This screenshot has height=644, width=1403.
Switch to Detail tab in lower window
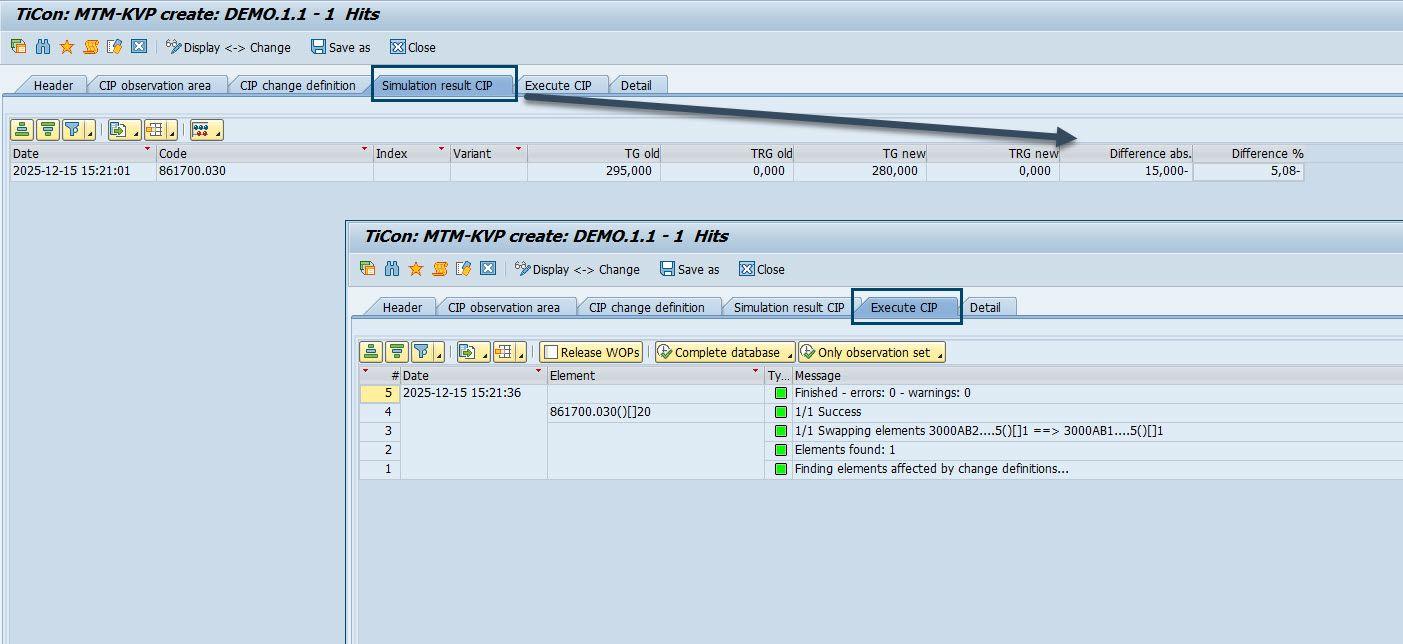(x=984, y=307)
